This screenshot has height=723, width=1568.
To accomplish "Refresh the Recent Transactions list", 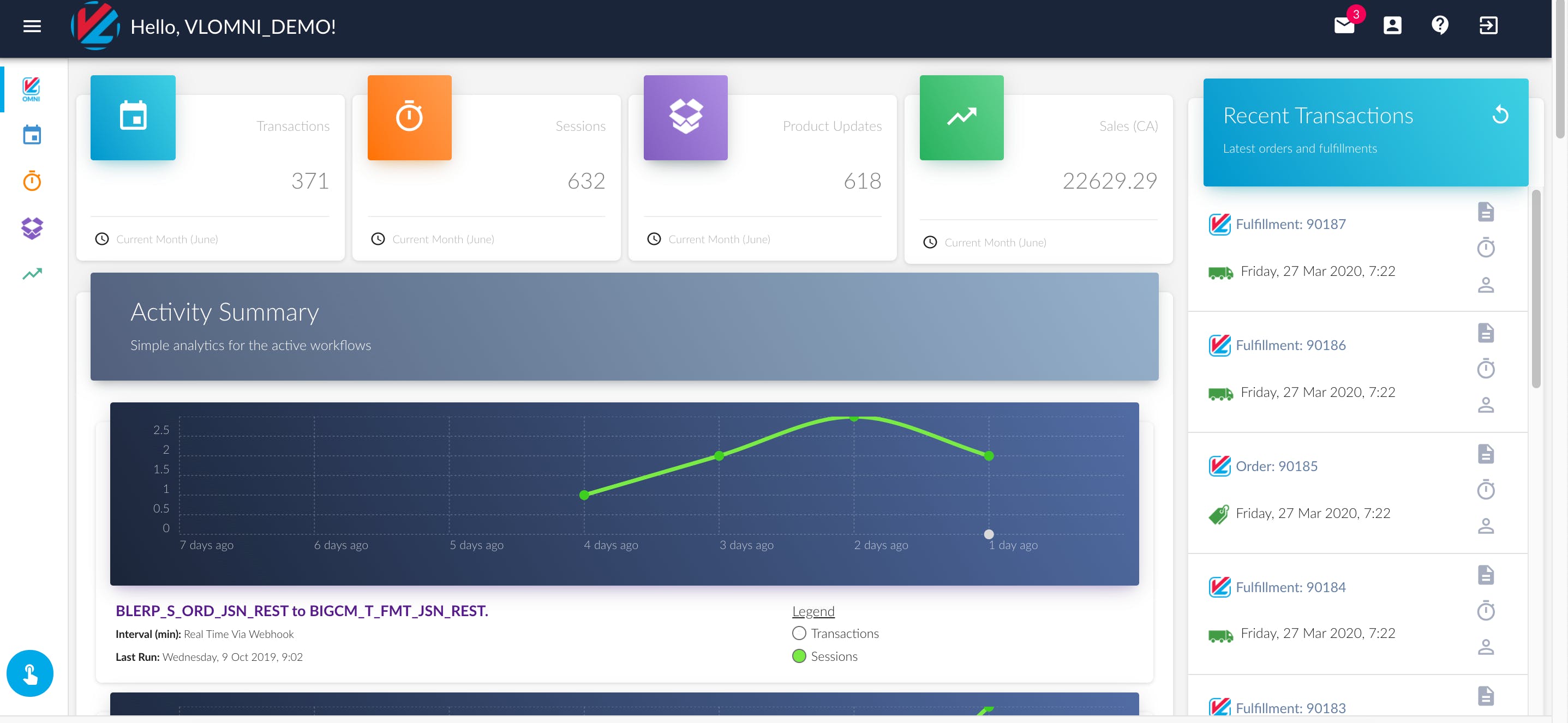I will click(1500, 115).
